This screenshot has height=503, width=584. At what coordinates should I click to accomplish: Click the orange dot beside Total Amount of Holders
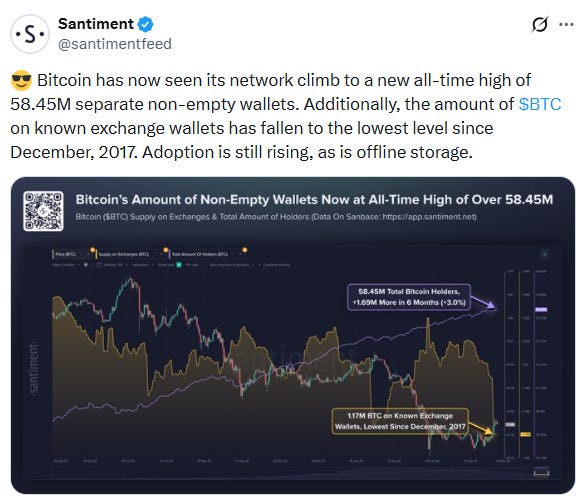245,250
